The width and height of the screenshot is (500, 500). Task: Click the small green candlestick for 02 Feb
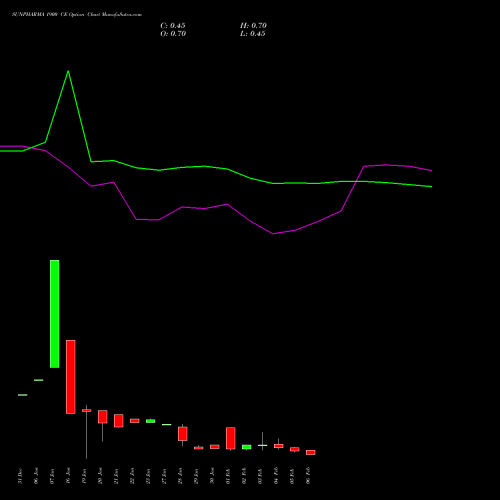247,447
